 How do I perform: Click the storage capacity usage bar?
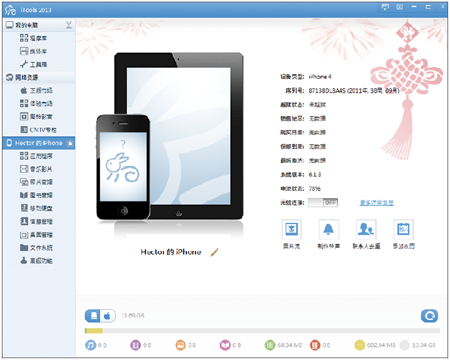click(262, 331)
